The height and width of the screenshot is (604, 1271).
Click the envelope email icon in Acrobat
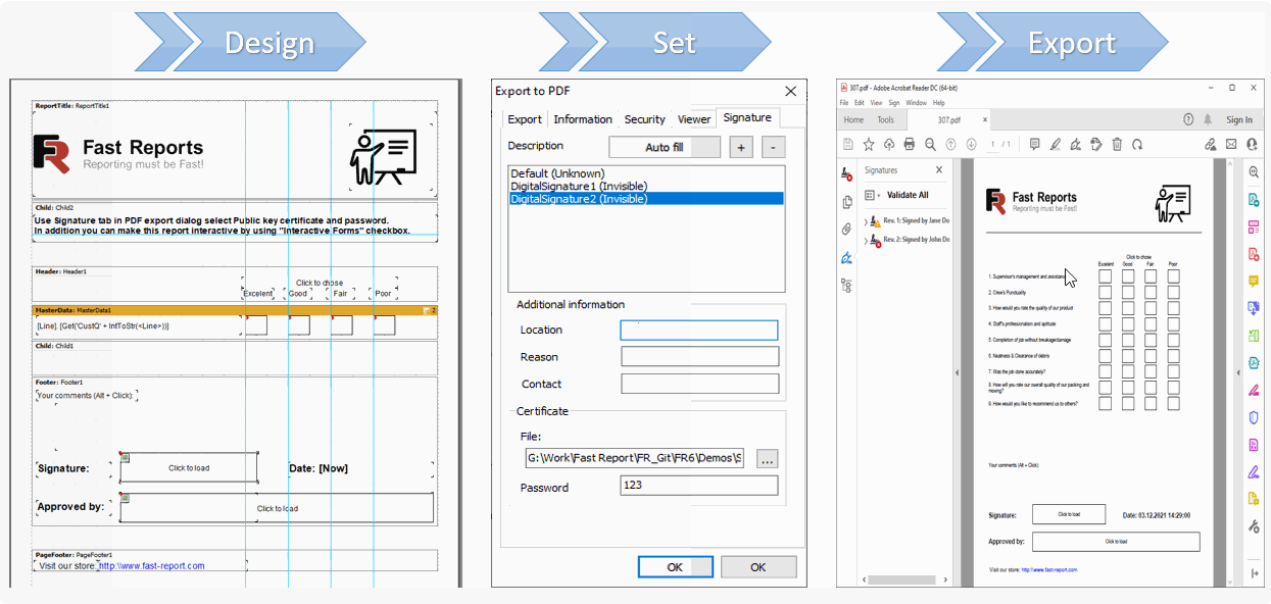coord(1231,144)
